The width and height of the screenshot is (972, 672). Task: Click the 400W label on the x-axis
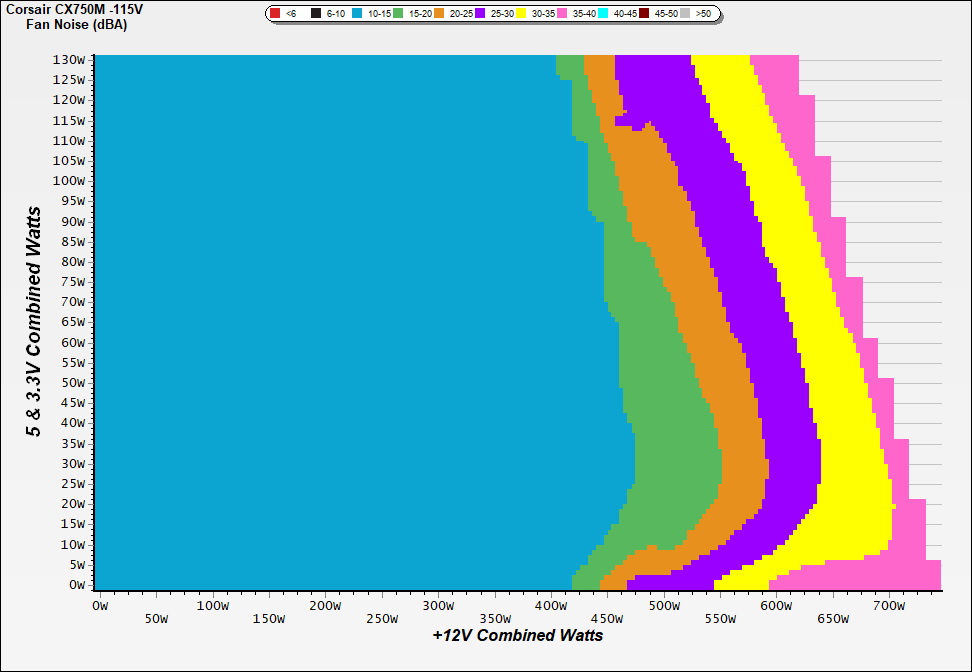pyautogui.click(x=551, y=605)
